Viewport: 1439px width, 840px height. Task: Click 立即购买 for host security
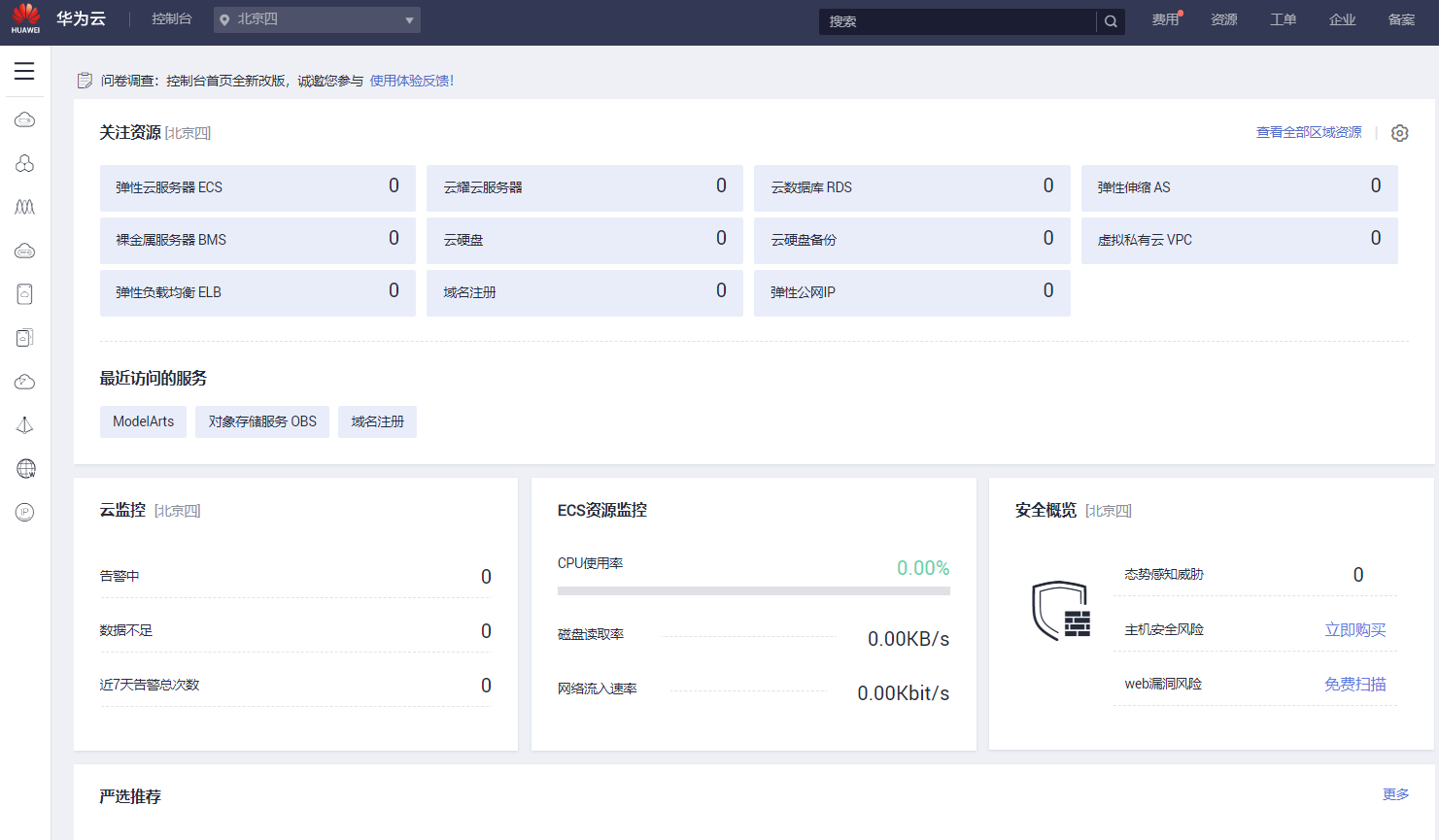point(1354,628)
